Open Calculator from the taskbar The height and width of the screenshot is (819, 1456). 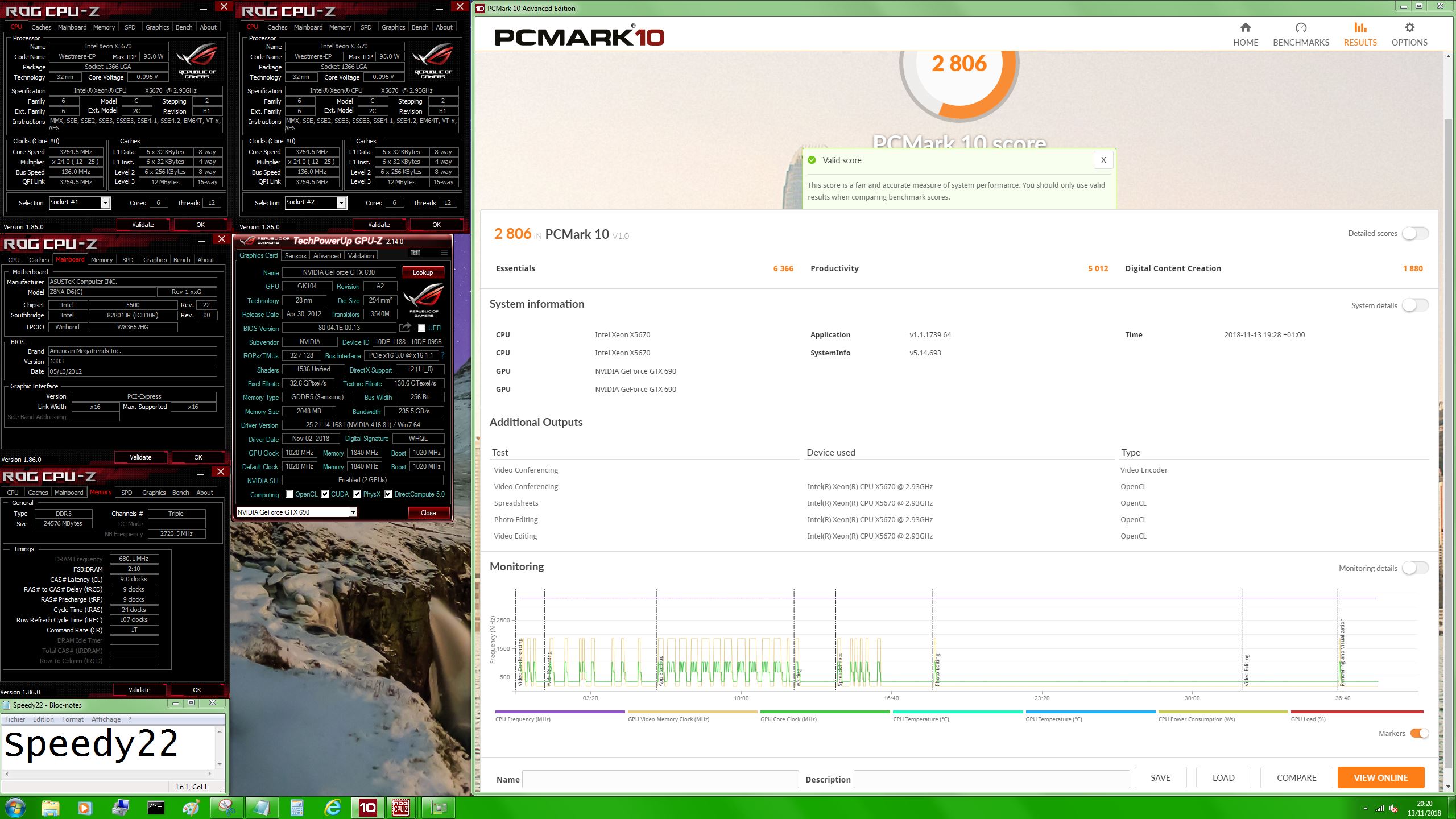click(297, 808)
